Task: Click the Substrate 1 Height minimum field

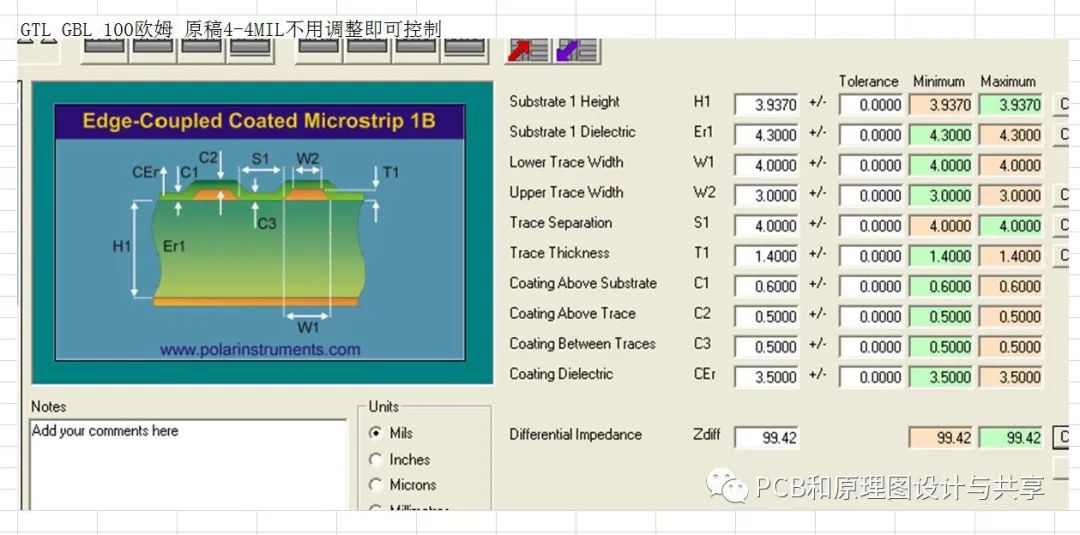Action: (x=940, y=105)
